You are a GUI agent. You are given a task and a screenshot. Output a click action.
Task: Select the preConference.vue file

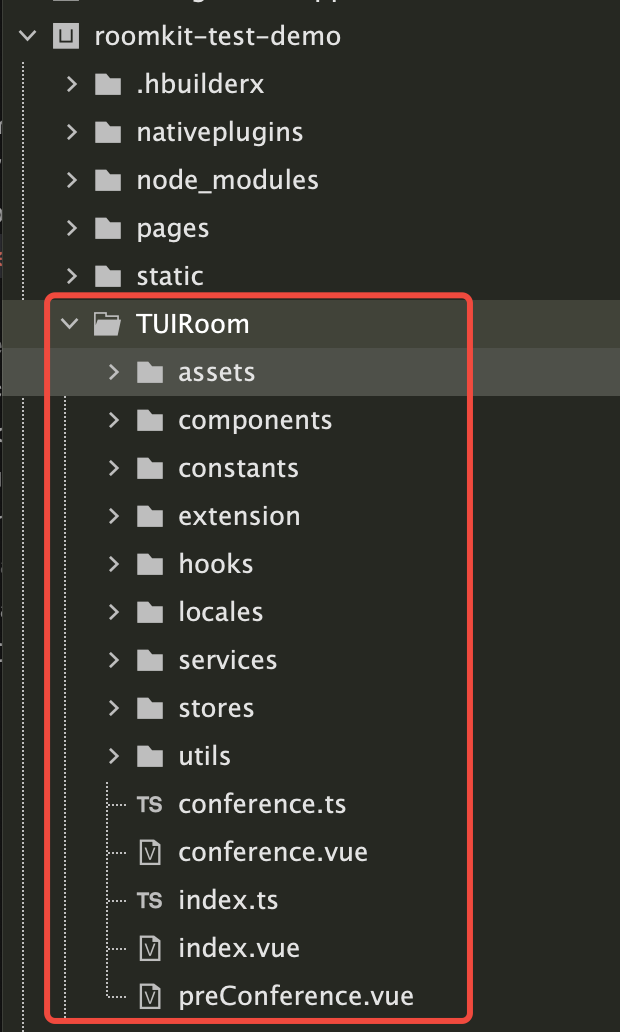click(295, 996)
